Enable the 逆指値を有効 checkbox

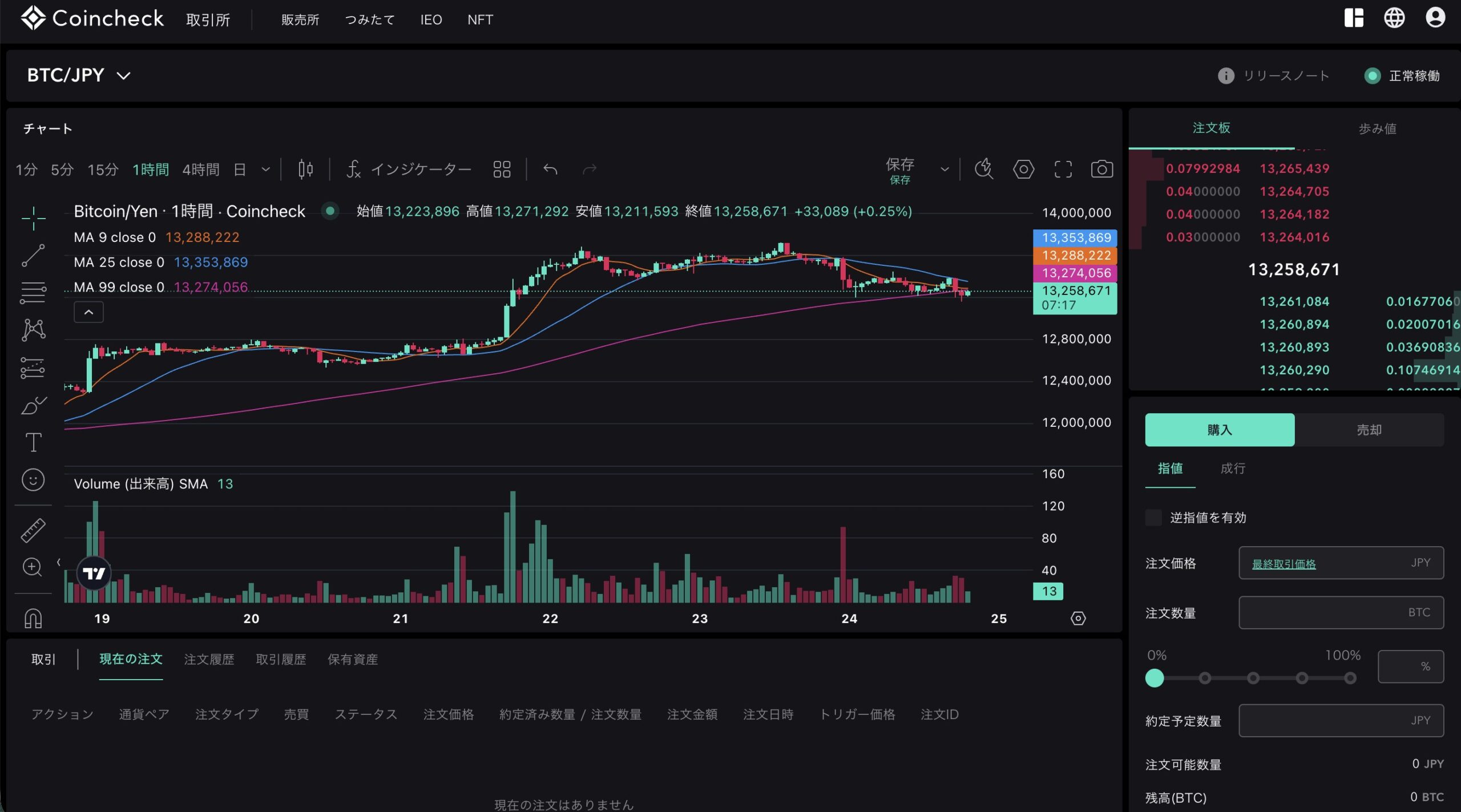click(x=1153, y=518)
